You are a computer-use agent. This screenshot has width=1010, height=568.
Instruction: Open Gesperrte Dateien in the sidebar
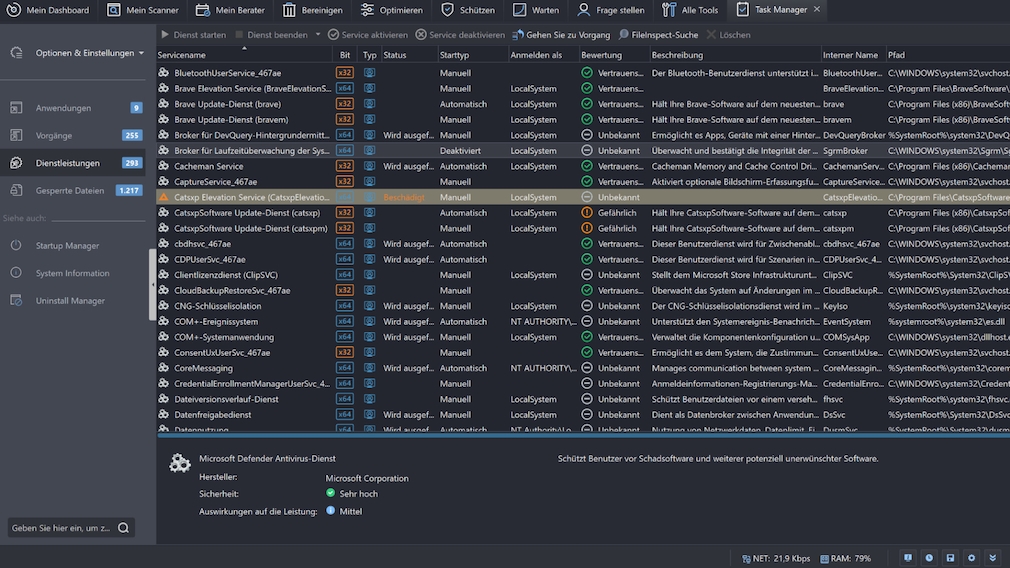pos(68,190)
